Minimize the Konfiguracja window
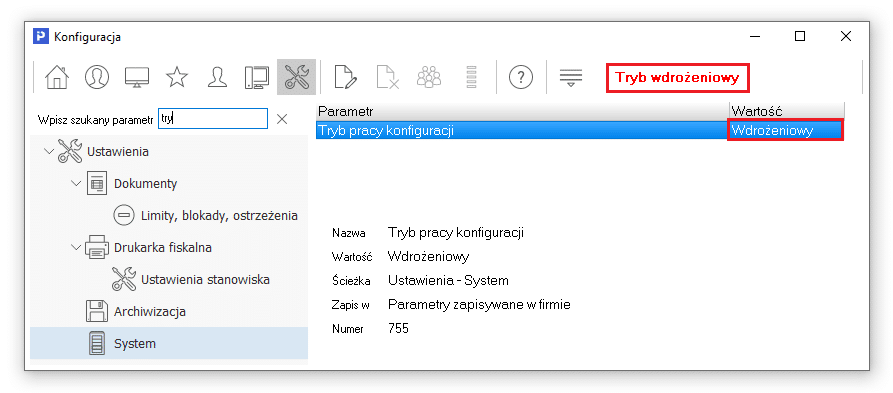 coord(755,36)
